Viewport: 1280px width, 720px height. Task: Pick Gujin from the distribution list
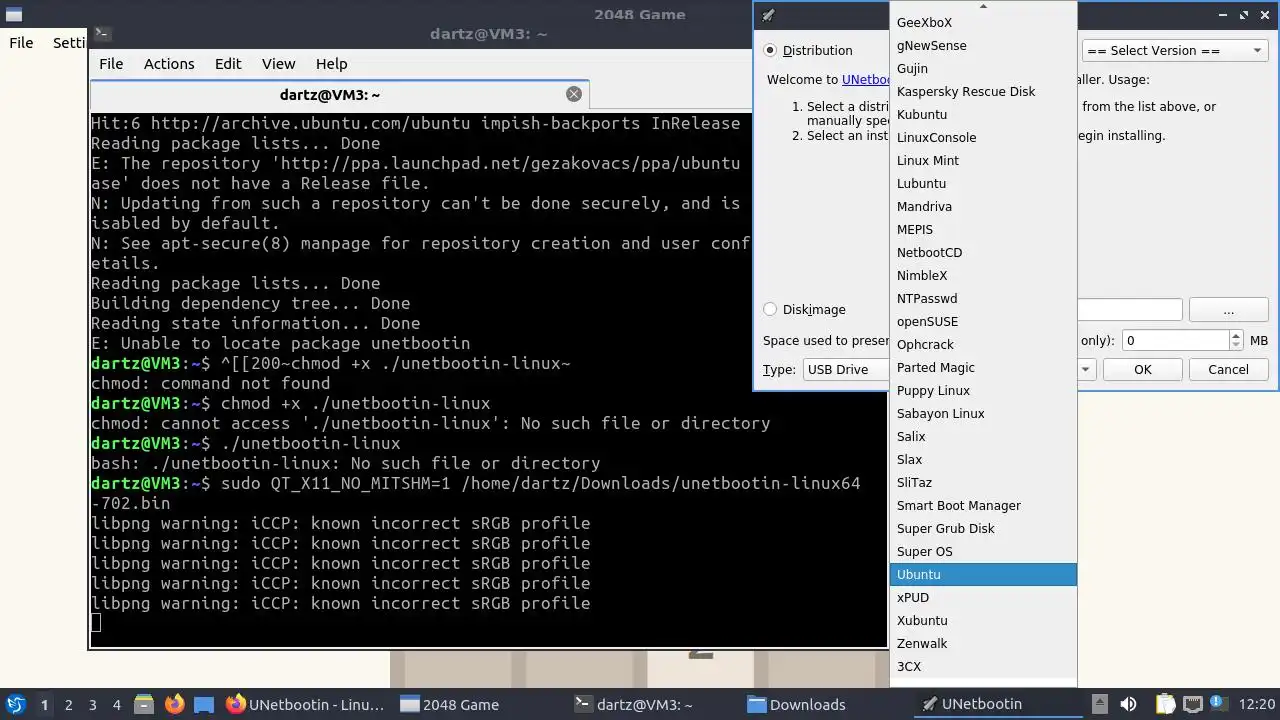[983, 68]
